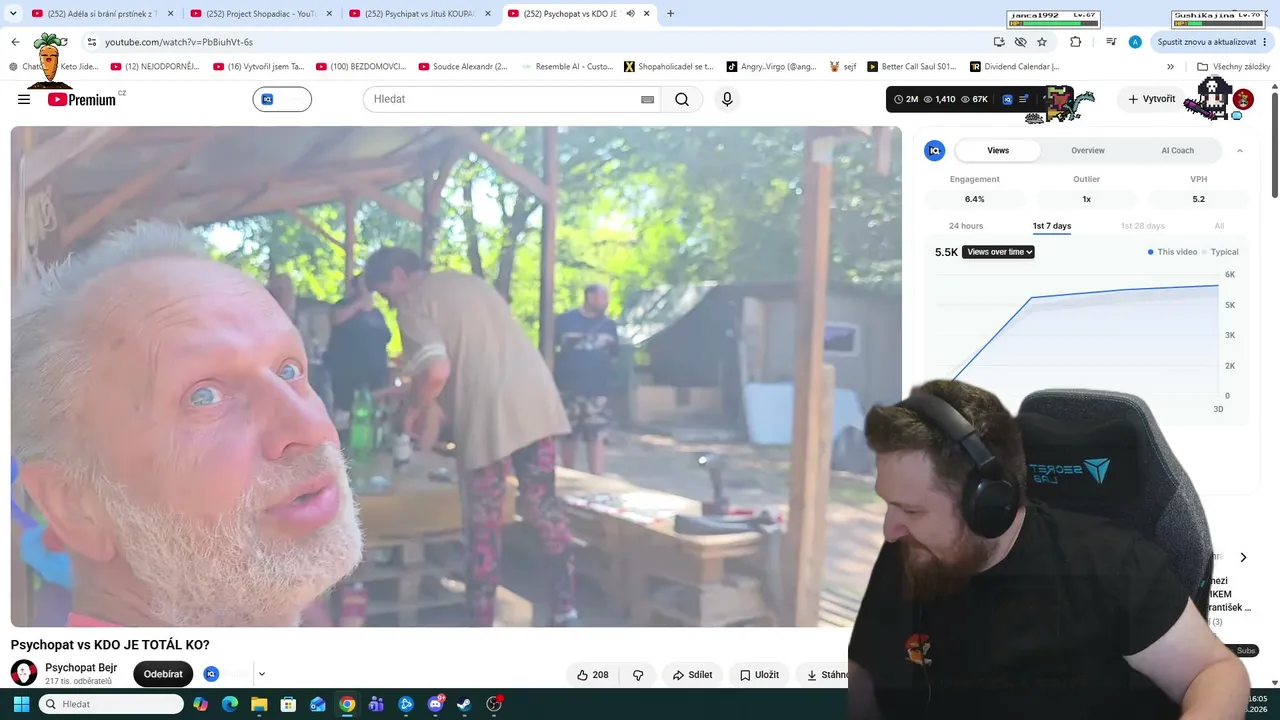
Task: Click the browser address bar URL
Action: (179, 42)
